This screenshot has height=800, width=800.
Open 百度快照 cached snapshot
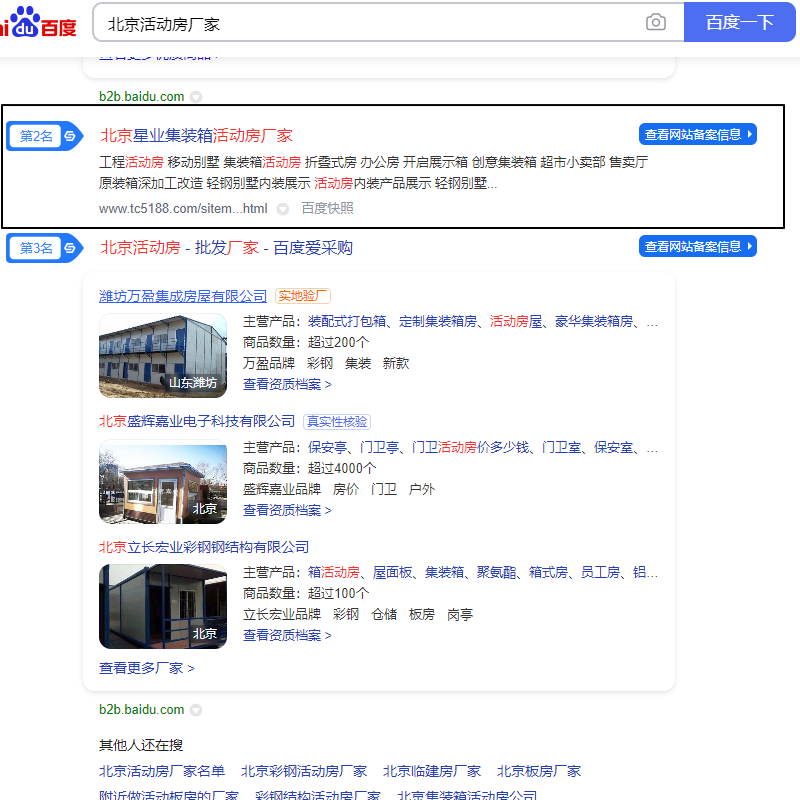328,208
